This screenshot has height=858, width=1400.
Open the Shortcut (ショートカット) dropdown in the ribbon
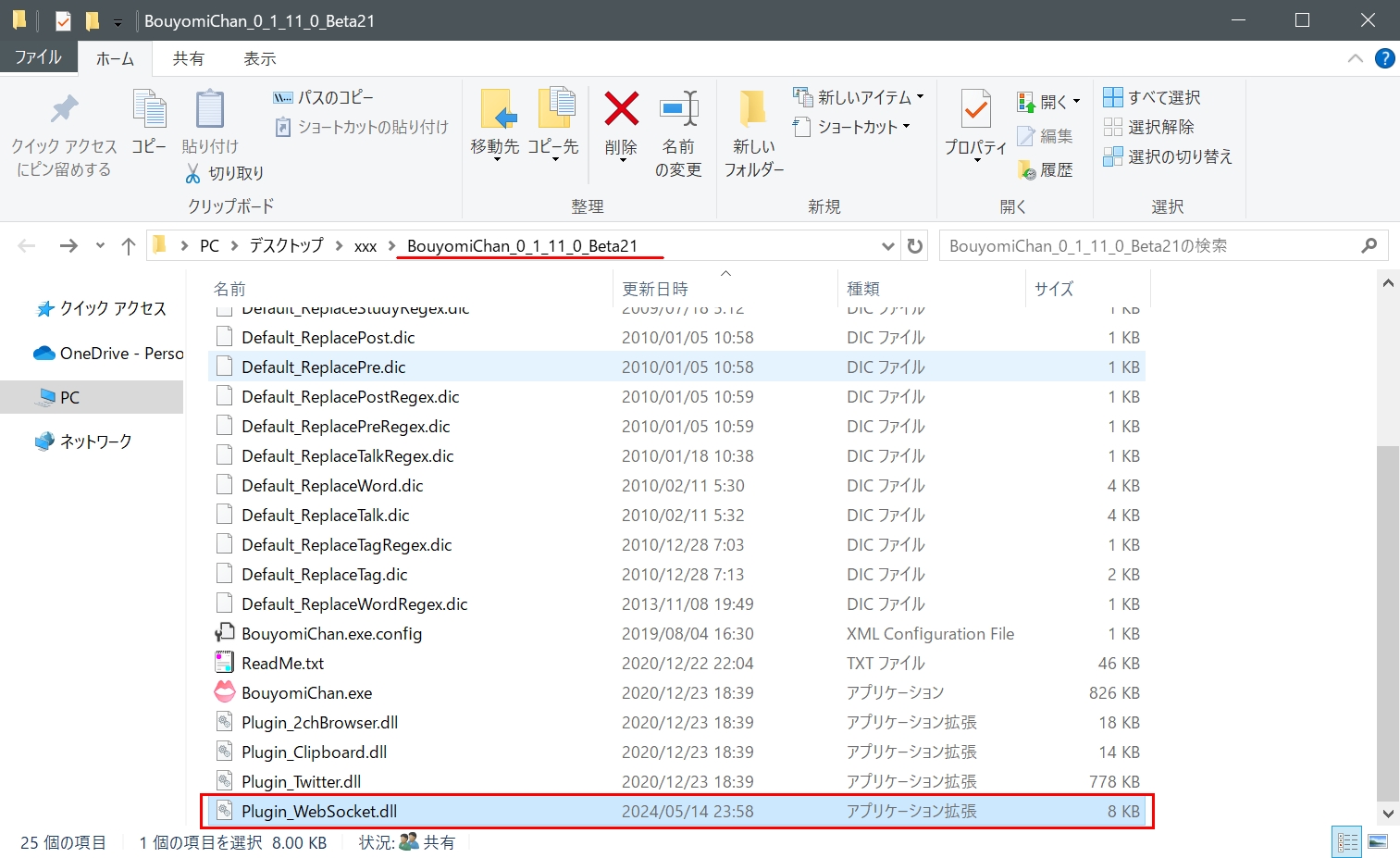852,127
